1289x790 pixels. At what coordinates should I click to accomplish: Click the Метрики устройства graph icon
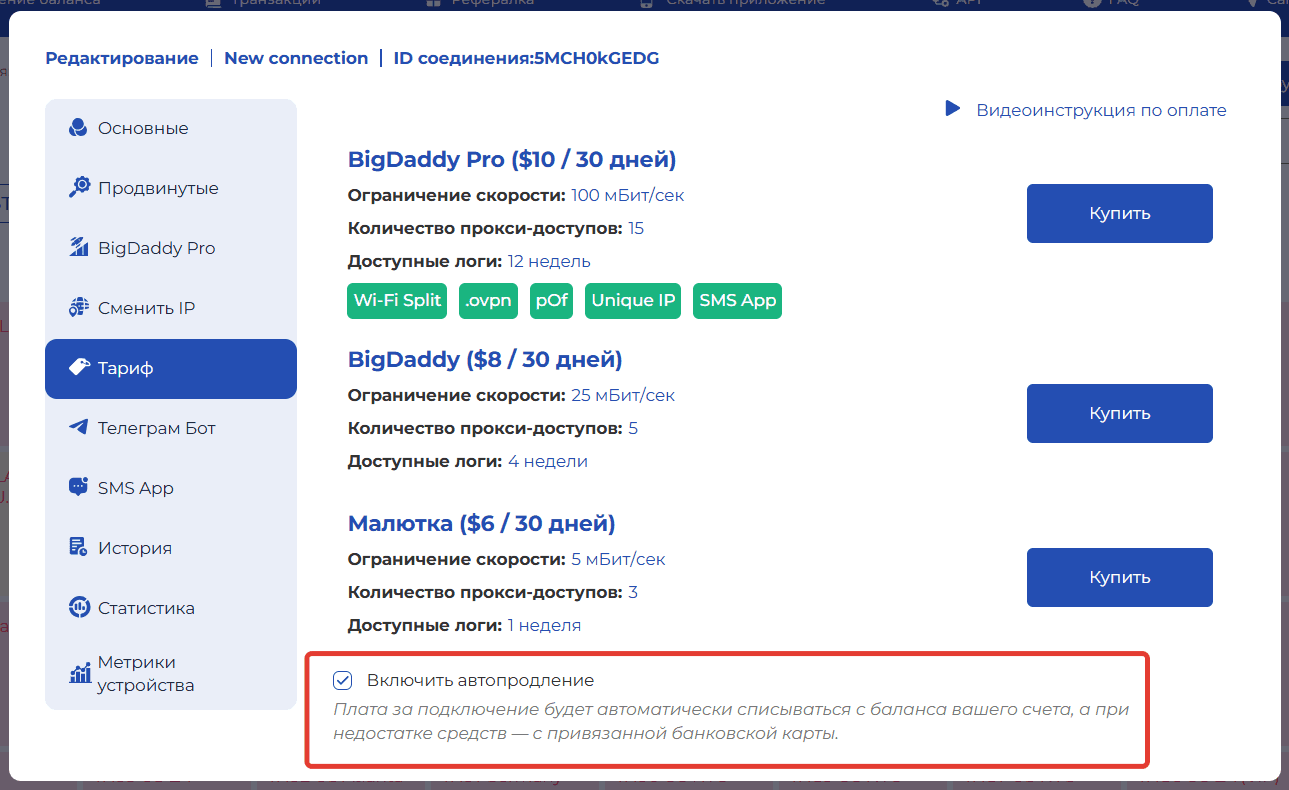(79, 674)
